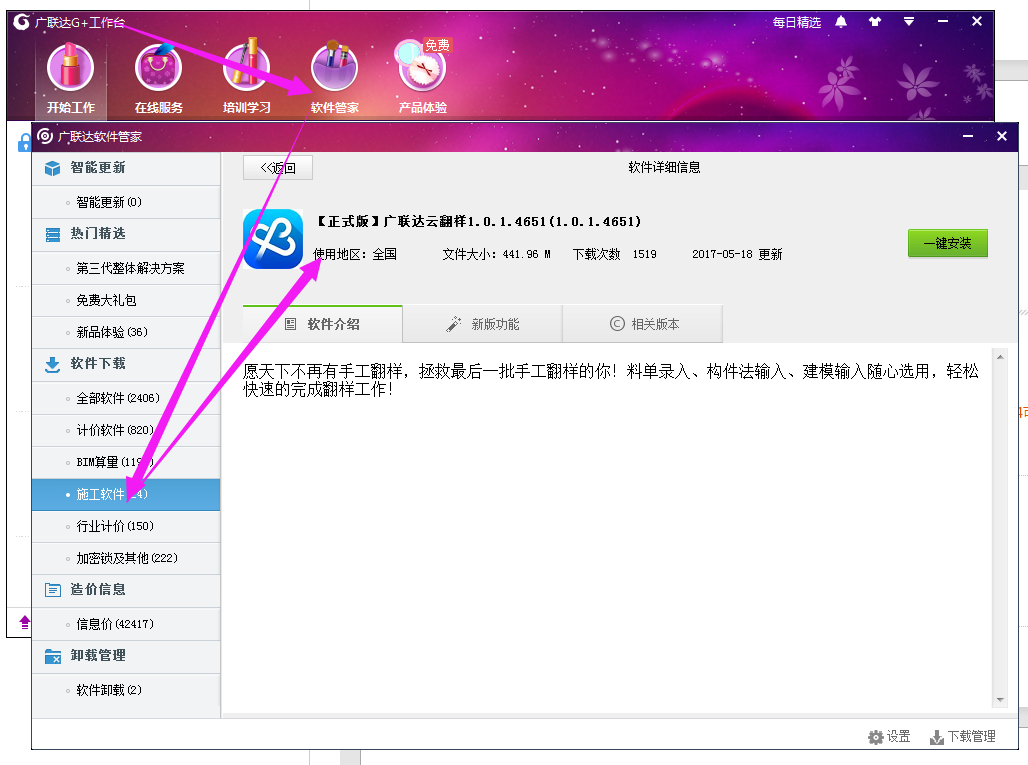The image size is (1028, 765).
Task: Click the 广联达云翻样 app icon
Action: pyautogui.click(x=273, y=239)
